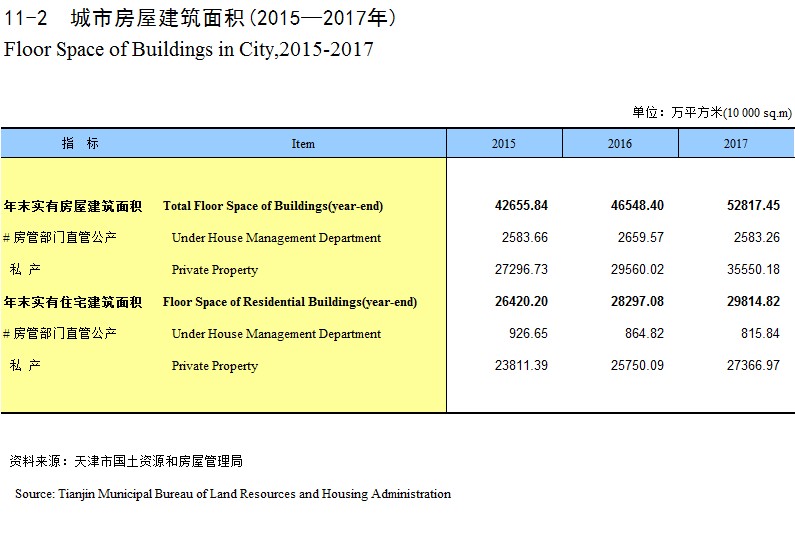Click 'Under House Management Department' in 2583.66 row
The height and width of the screenshot is (542, 795).
(276, 238)
